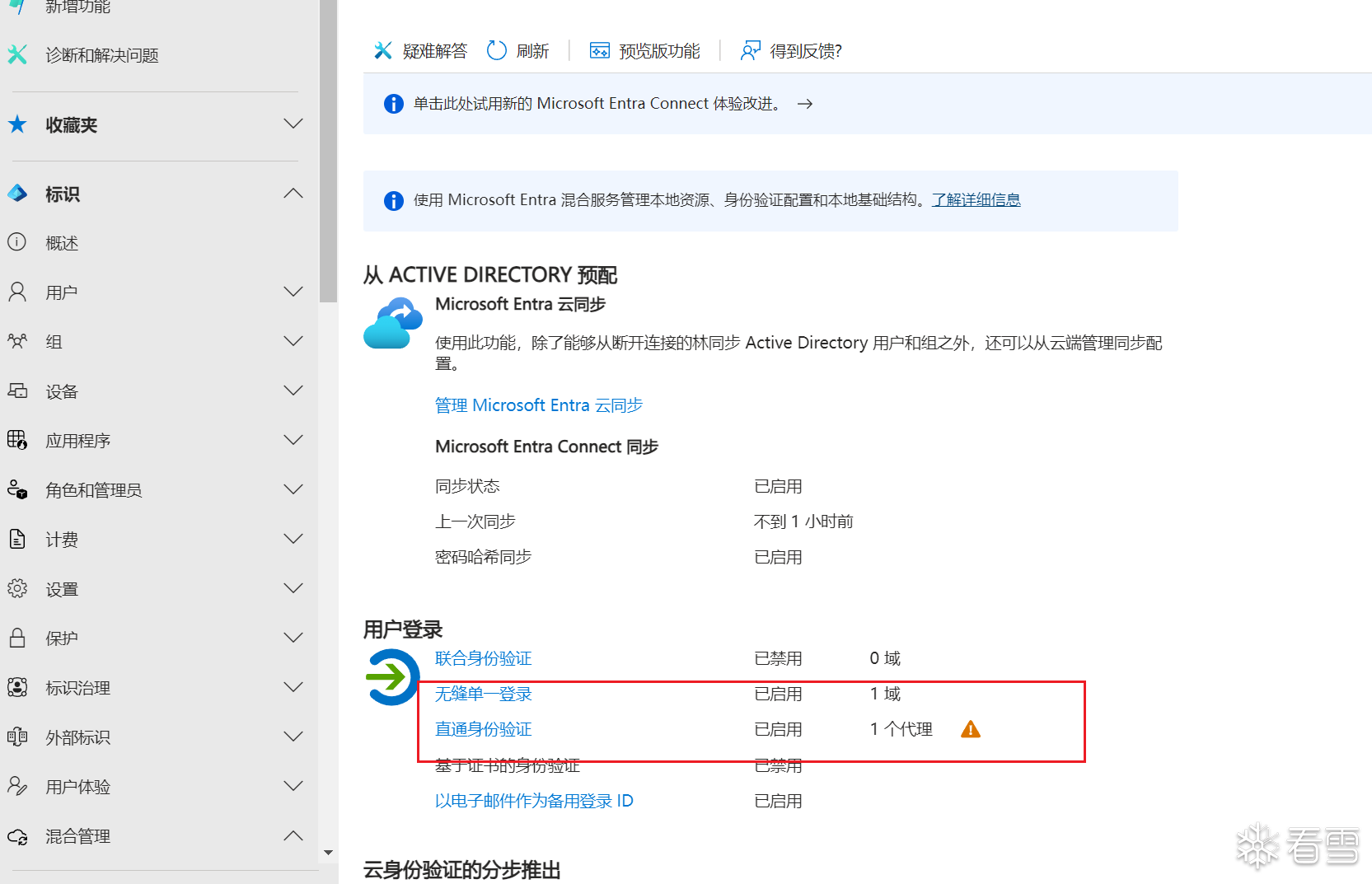Click the 用户体验 person-edit icon
The height and width of the screenshot is (884, 1372).
tap(17, 786)
